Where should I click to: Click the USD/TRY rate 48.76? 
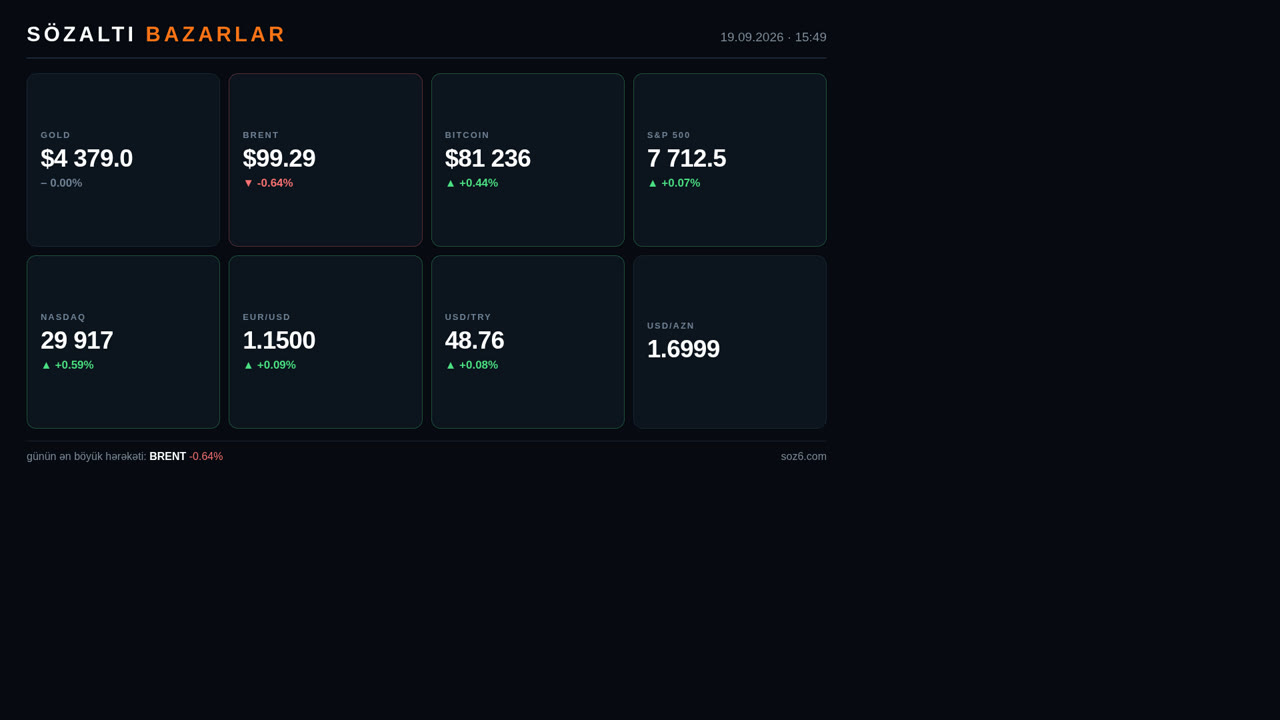475,340
